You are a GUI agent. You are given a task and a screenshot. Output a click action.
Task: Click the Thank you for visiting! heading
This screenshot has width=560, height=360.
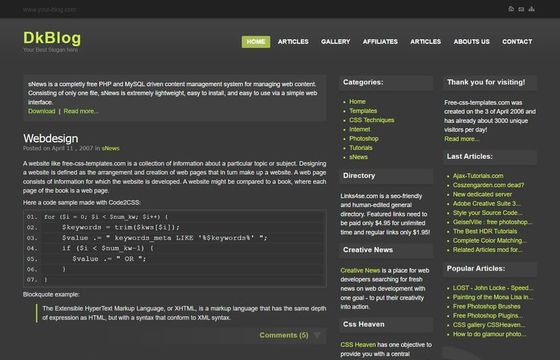486,82
